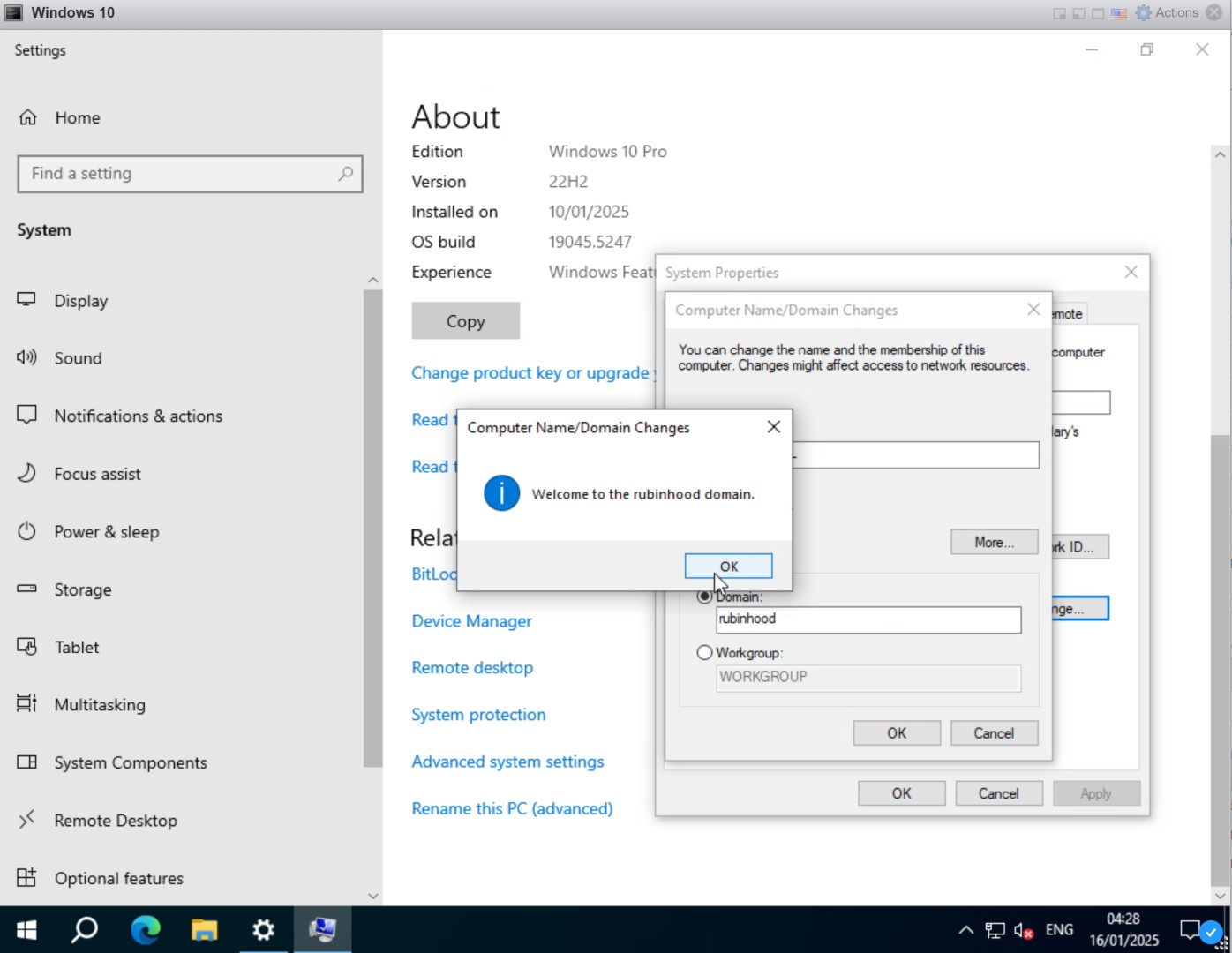Click Settings gear icon in taskbar
This screenshot has height=953, width=1232.
click(263, 930)
